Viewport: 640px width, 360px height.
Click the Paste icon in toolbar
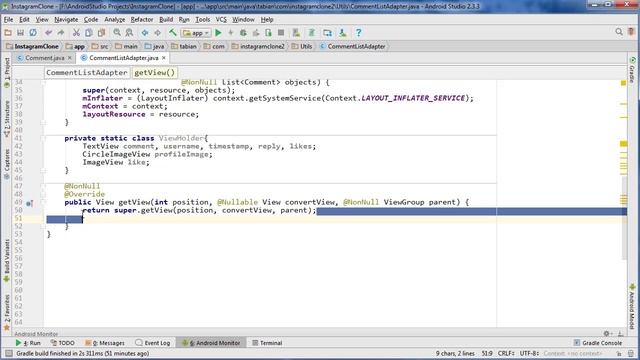click(101, 33)
